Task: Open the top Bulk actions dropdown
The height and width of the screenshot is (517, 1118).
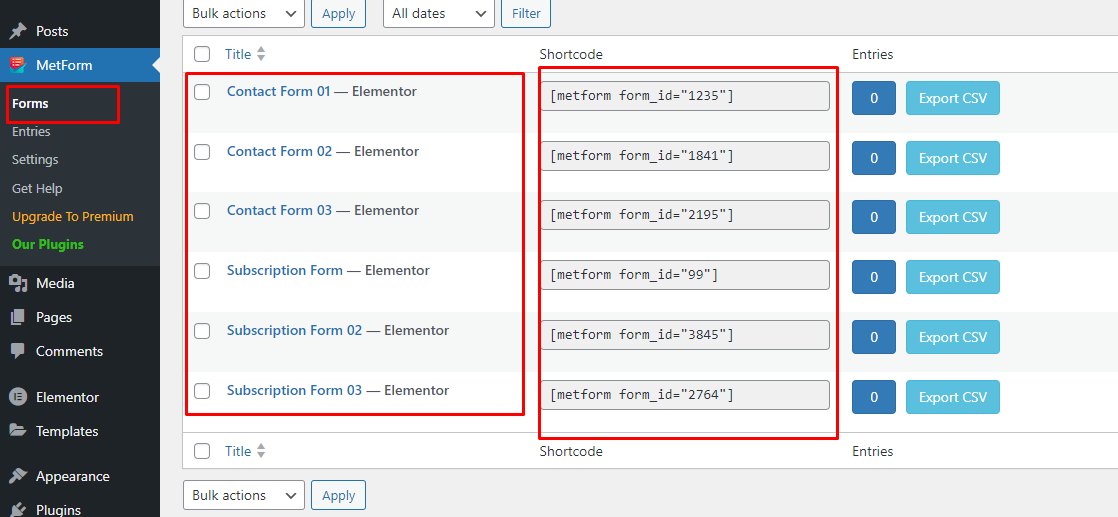Action: pyautogui.click(x=244, y=14)
